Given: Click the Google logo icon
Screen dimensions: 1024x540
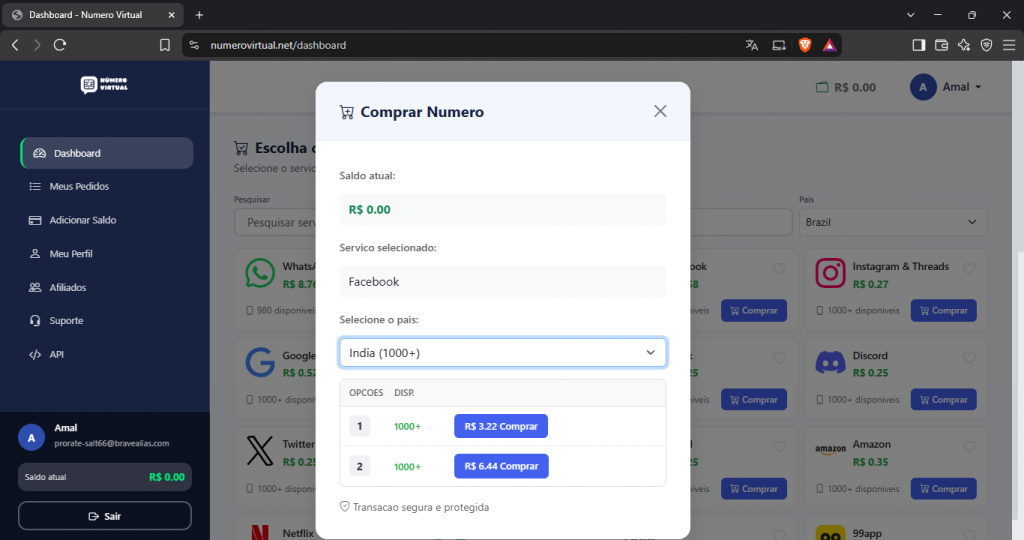Looking at the screenshot, I should [x=260, y=362].
